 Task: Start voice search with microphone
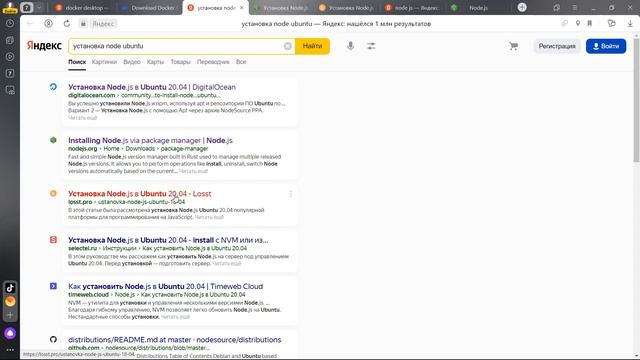coord(351,46)
